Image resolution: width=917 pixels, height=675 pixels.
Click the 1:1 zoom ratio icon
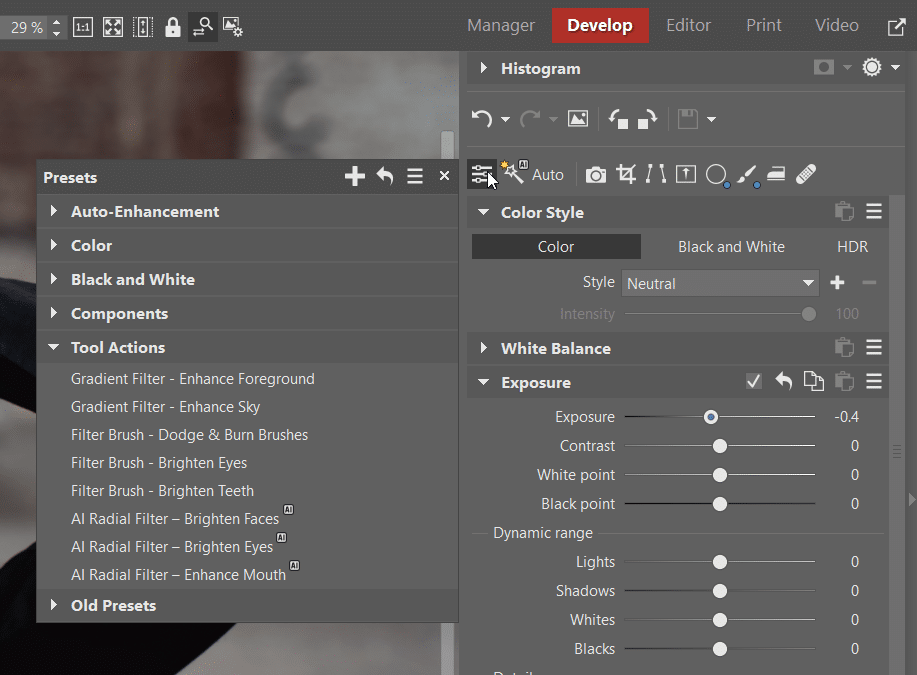[82, 26]
